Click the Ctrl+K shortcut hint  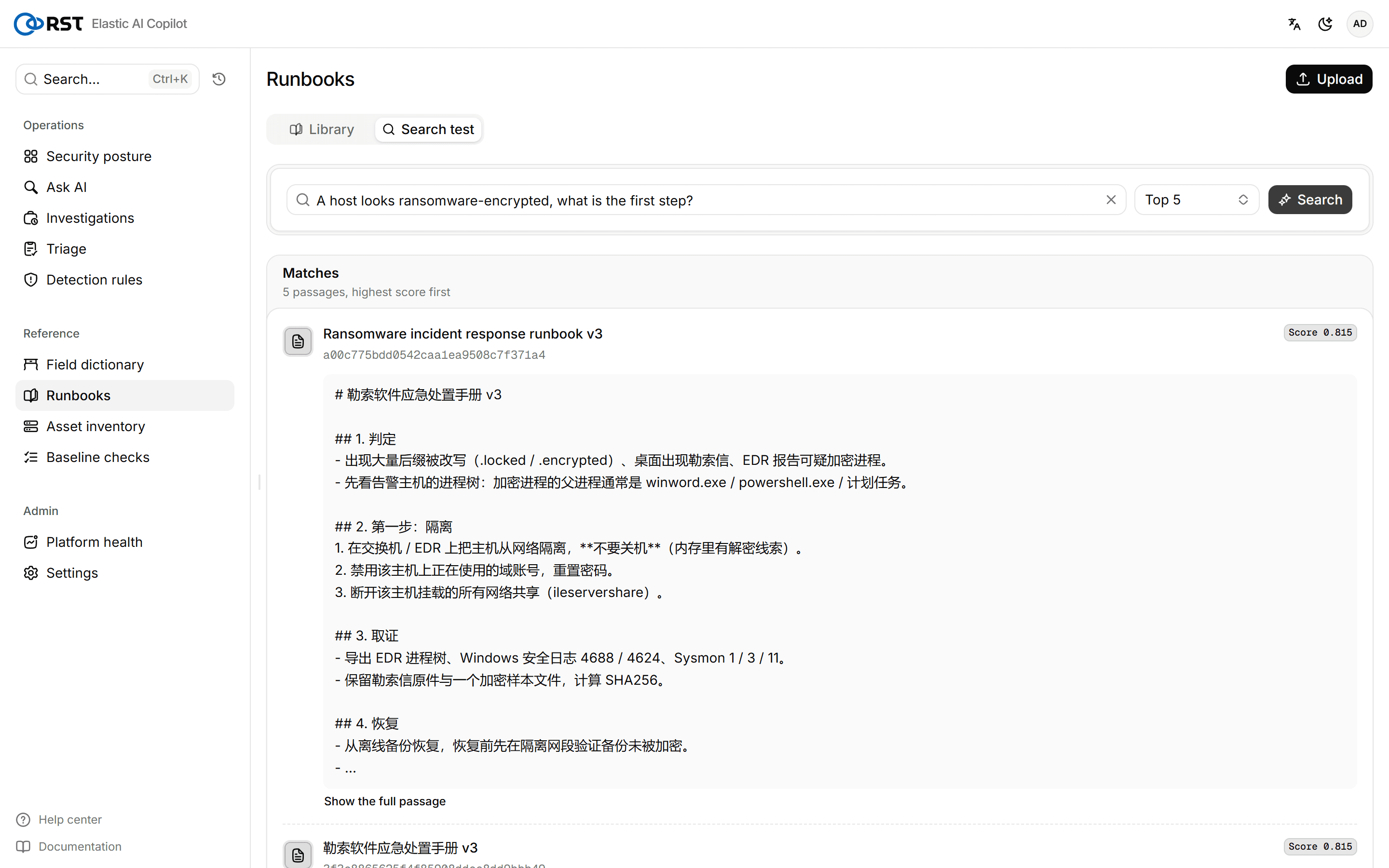pyautogui.click(x=170, y=79)
